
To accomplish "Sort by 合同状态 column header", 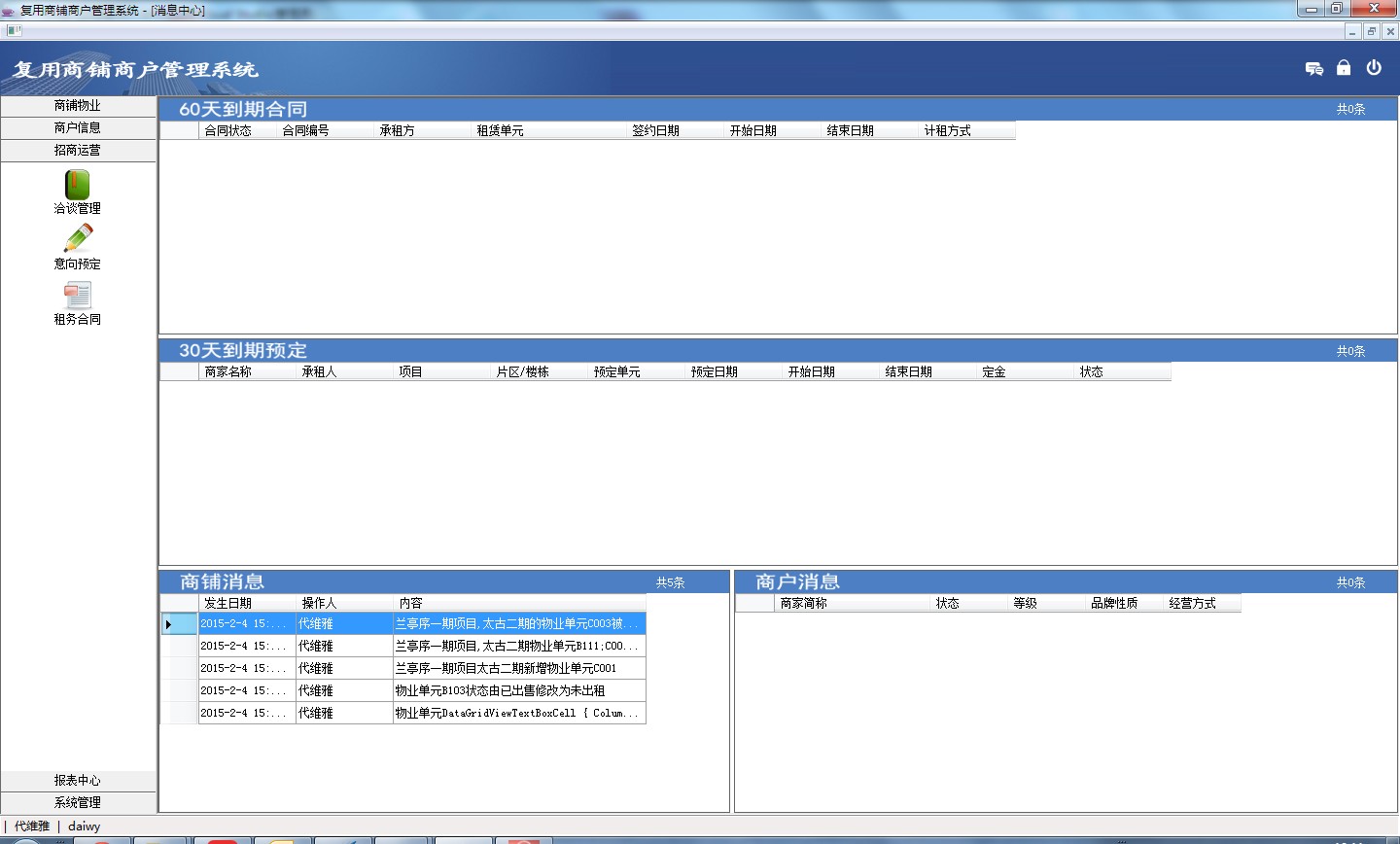I will [238, 130].
